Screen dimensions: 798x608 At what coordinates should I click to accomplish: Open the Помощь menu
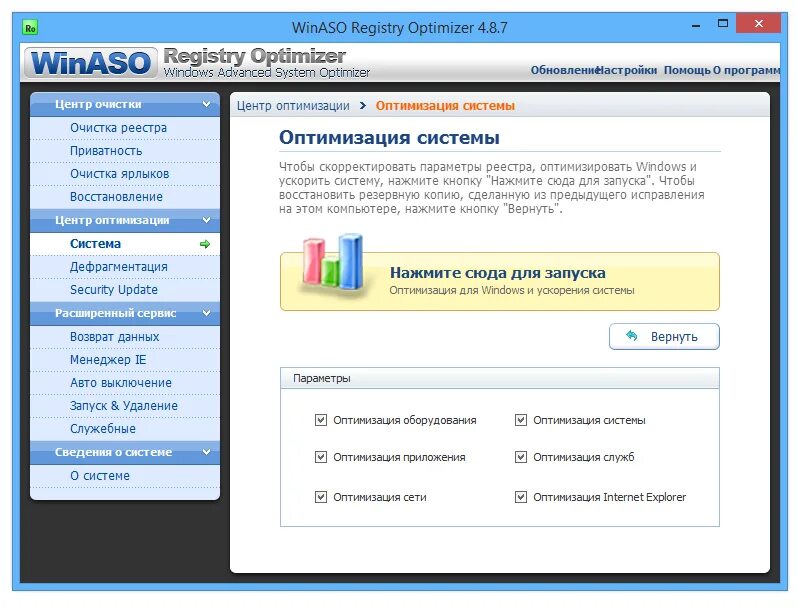687,70
